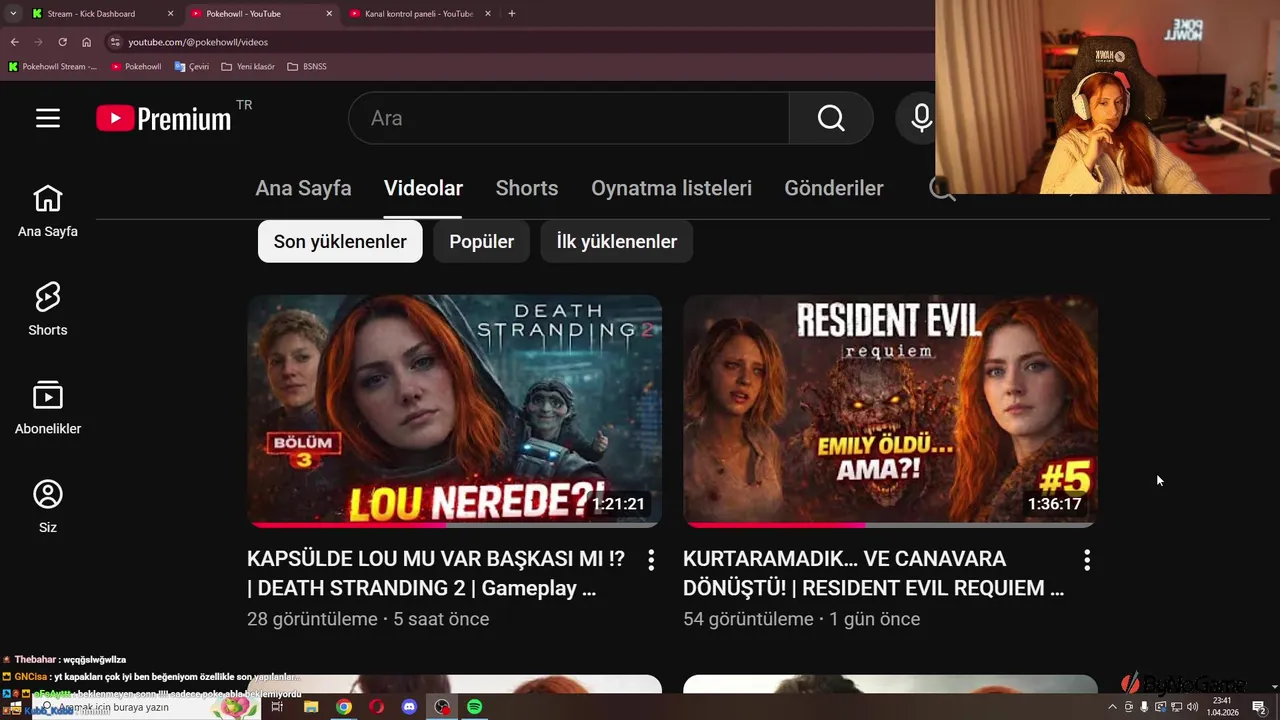Screen dimensions: 1280x720
Task: View site information icon in address bar
Action: pyautogui.click(x=115, y=42)
